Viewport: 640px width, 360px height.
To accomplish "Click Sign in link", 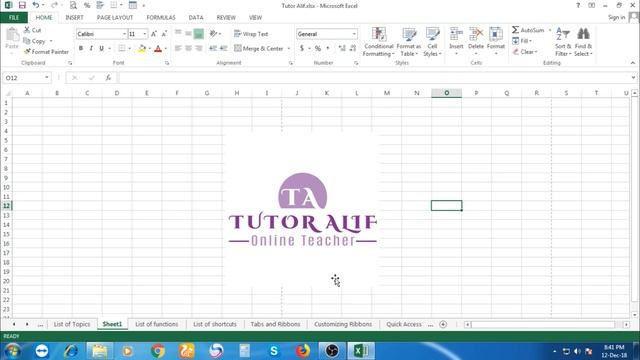I will pyautogui.click(x=616, y=17).
